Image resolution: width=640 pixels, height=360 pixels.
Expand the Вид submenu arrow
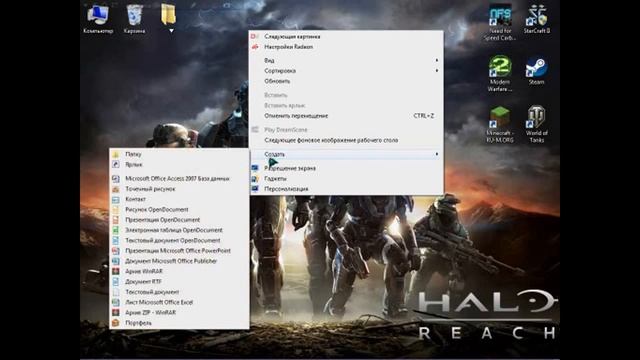point(437,60)
